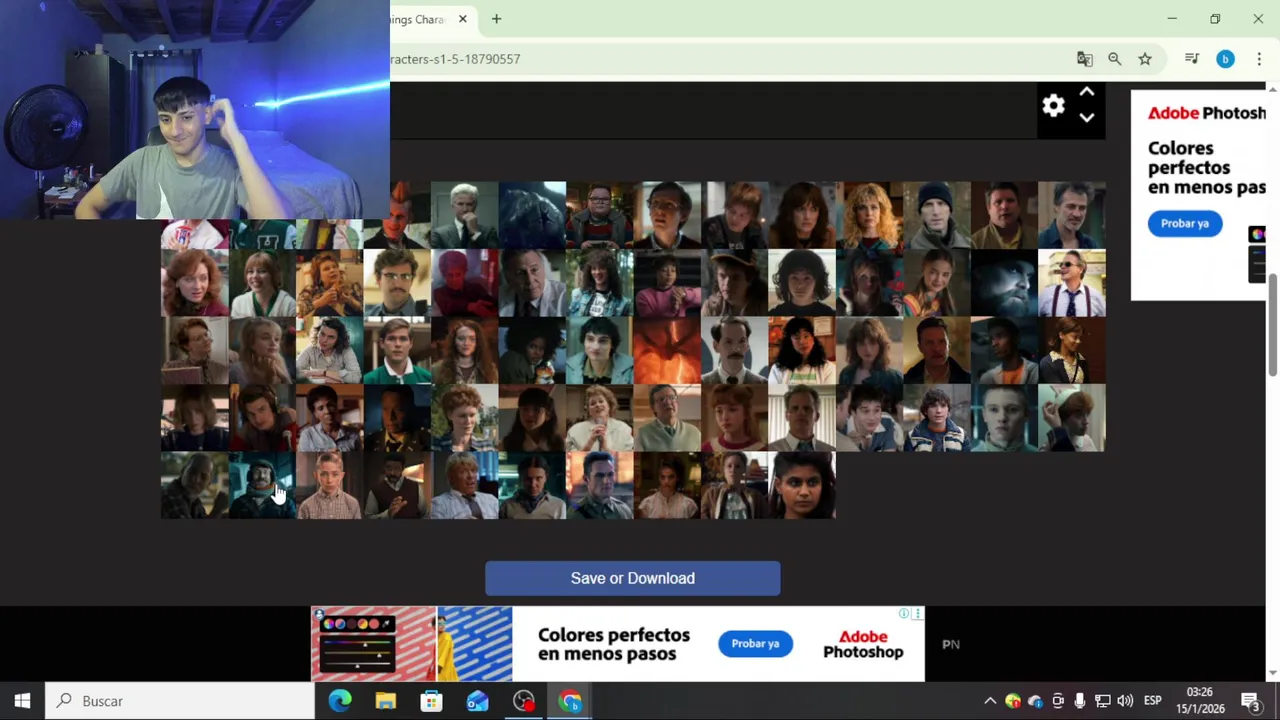Click the ESP language indicator

pos(1152,701)
